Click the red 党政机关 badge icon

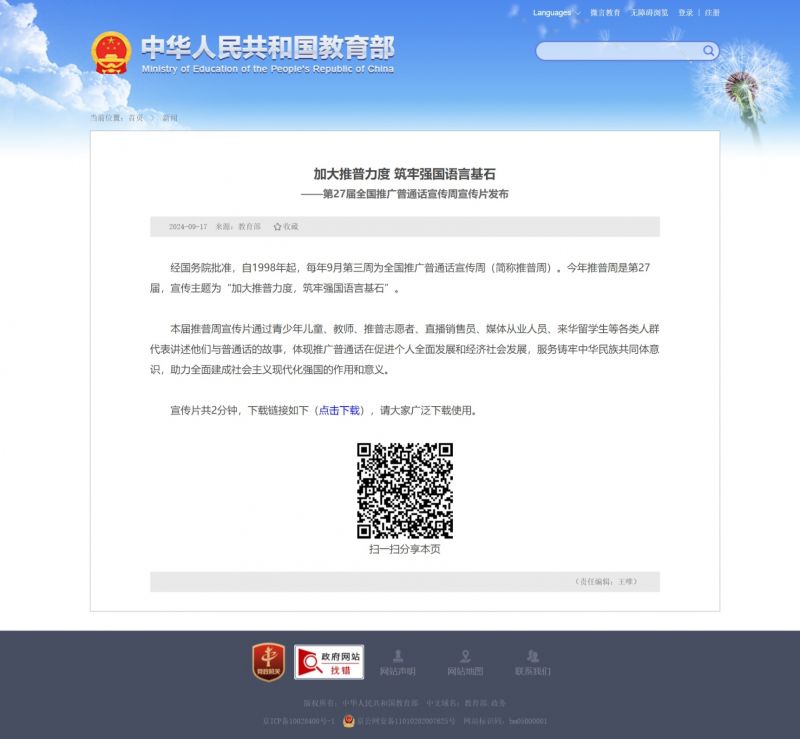click(x=268, y=662)
